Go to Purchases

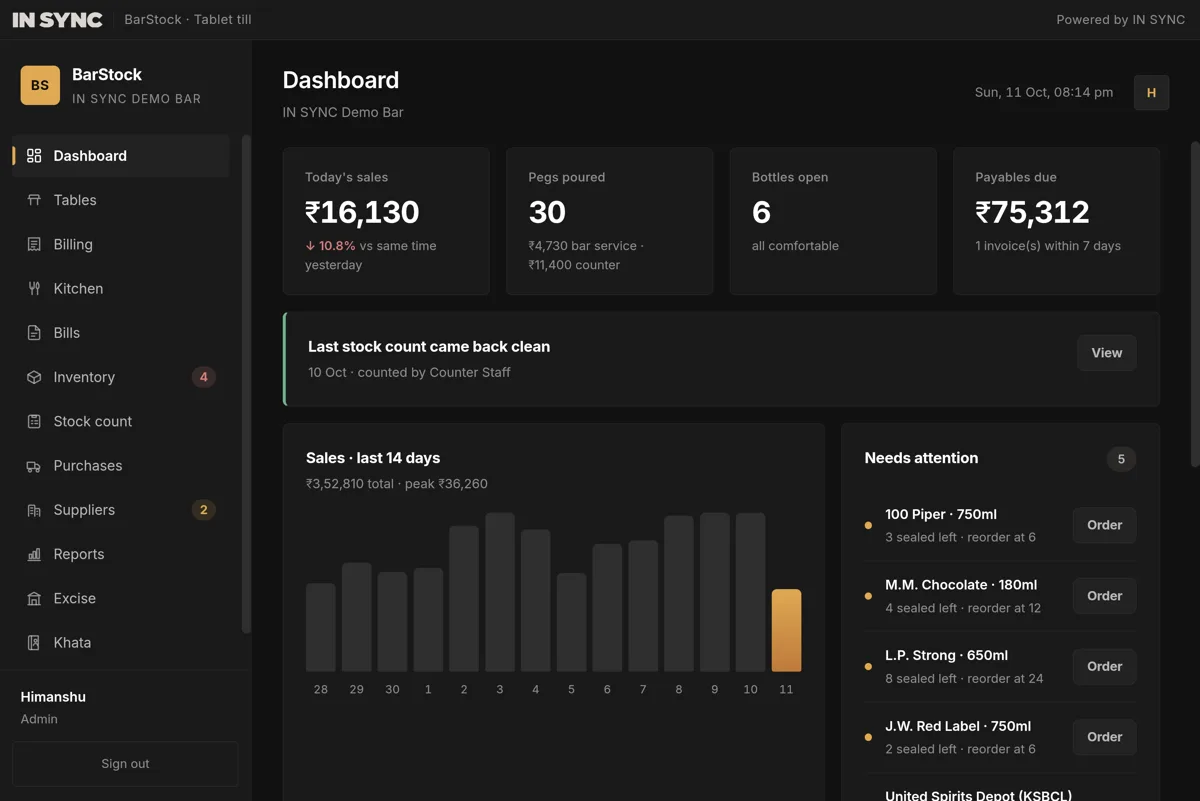(121, 466)
